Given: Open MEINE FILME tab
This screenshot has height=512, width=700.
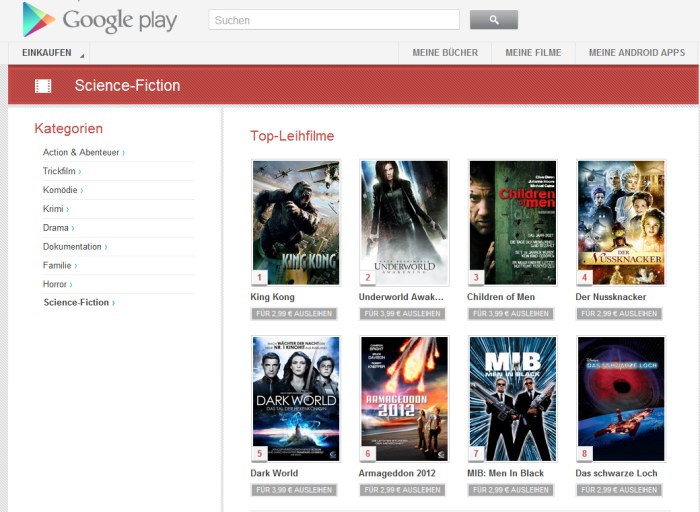Looking at the screenshot, I should [533, 53].
